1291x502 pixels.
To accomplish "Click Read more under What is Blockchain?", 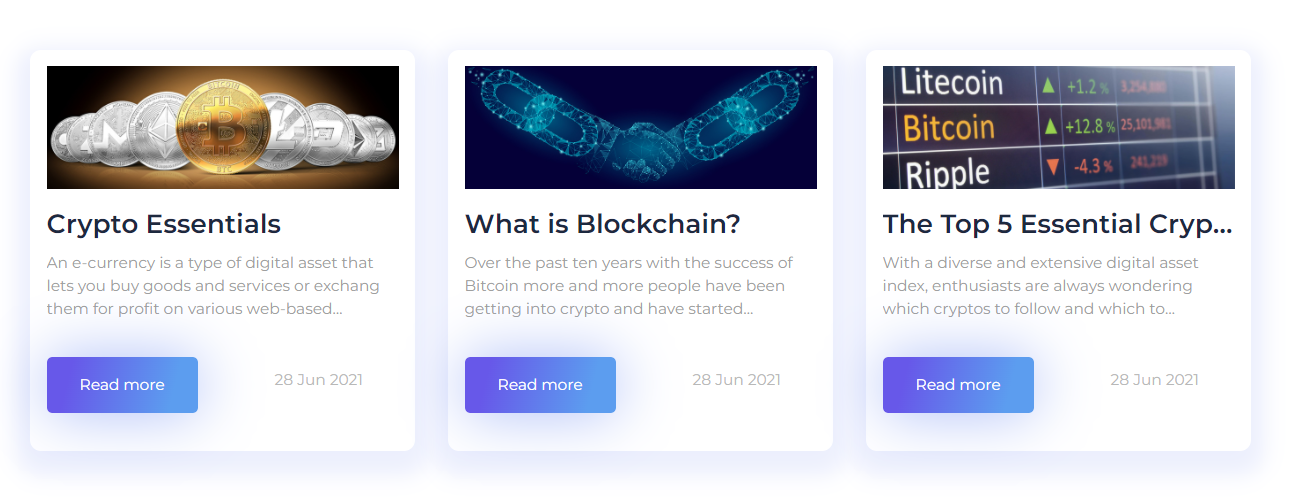I will [x=540, y=385].
